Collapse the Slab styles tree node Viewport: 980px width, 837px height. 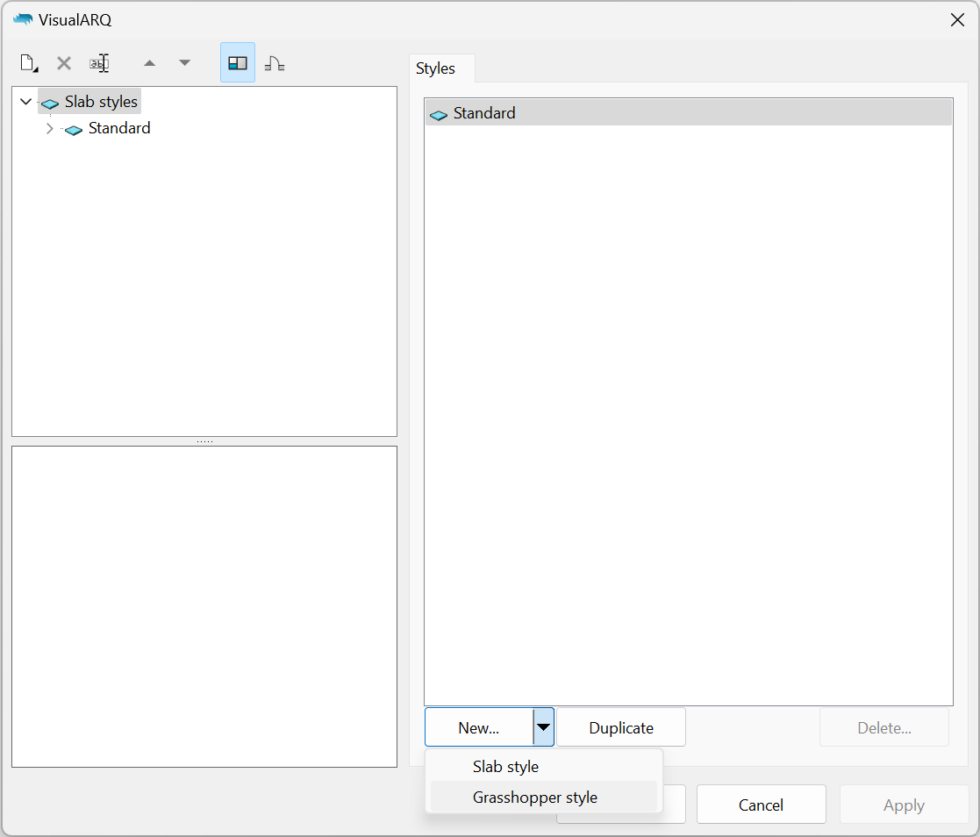coord(26,102)
